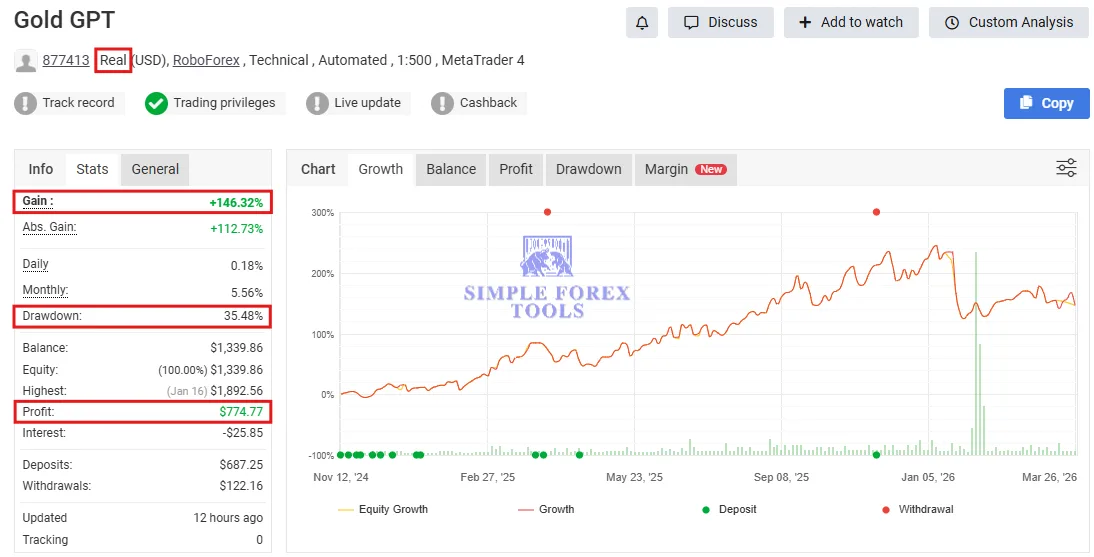Open Custom Analysis

(1009, 22)
